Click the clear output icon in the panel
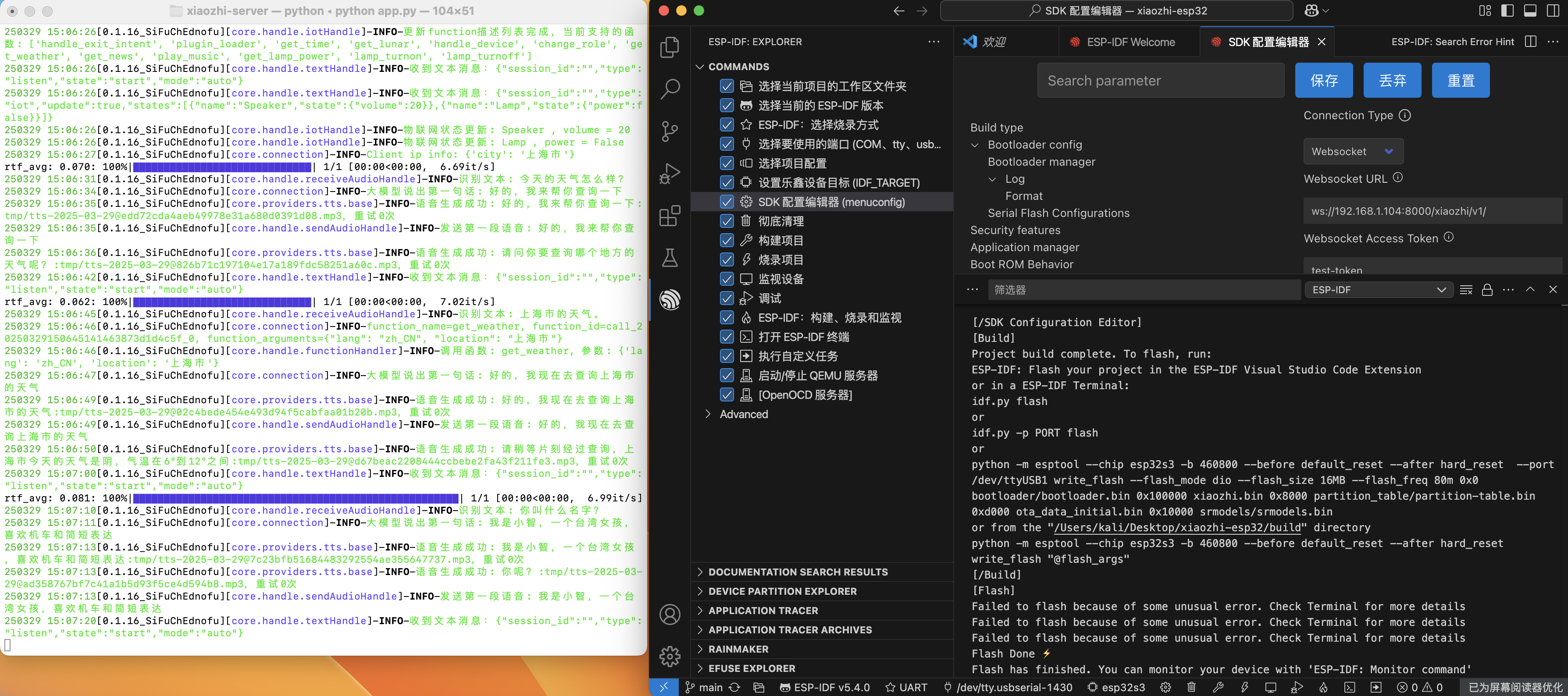Viewport: 1568px width, 696px height. coord(1466,290)
